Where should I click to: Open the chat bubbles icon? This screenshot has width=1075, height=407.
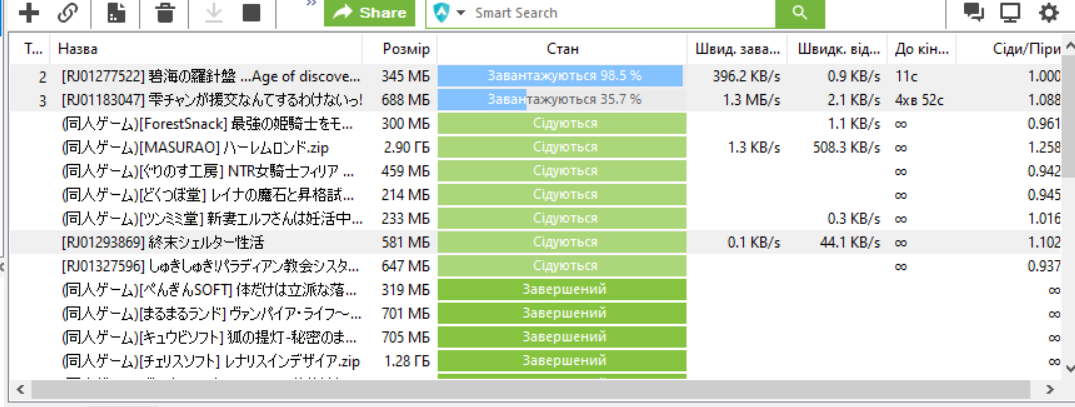pos(974,12)
